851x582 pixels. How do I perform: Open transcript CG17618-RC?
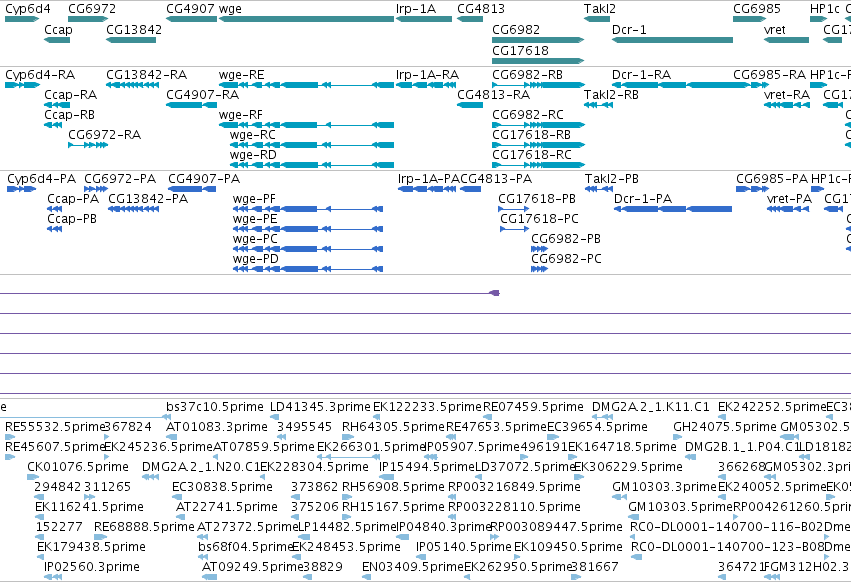tap(538, 165)
